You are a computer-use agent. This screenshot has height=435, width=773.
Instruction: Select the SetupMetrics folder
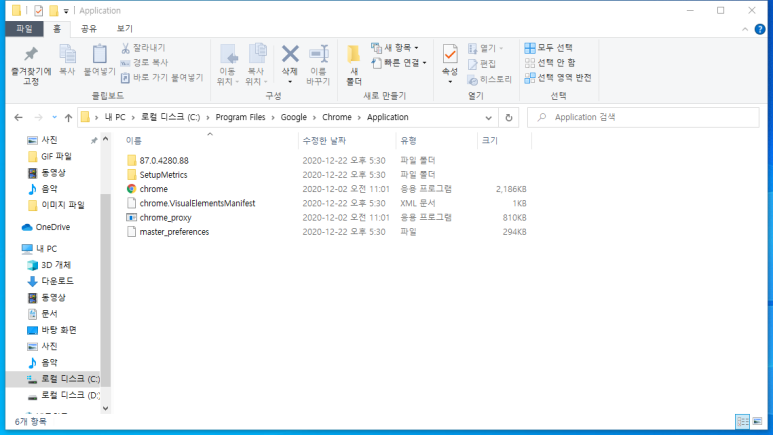coord(163,175)
